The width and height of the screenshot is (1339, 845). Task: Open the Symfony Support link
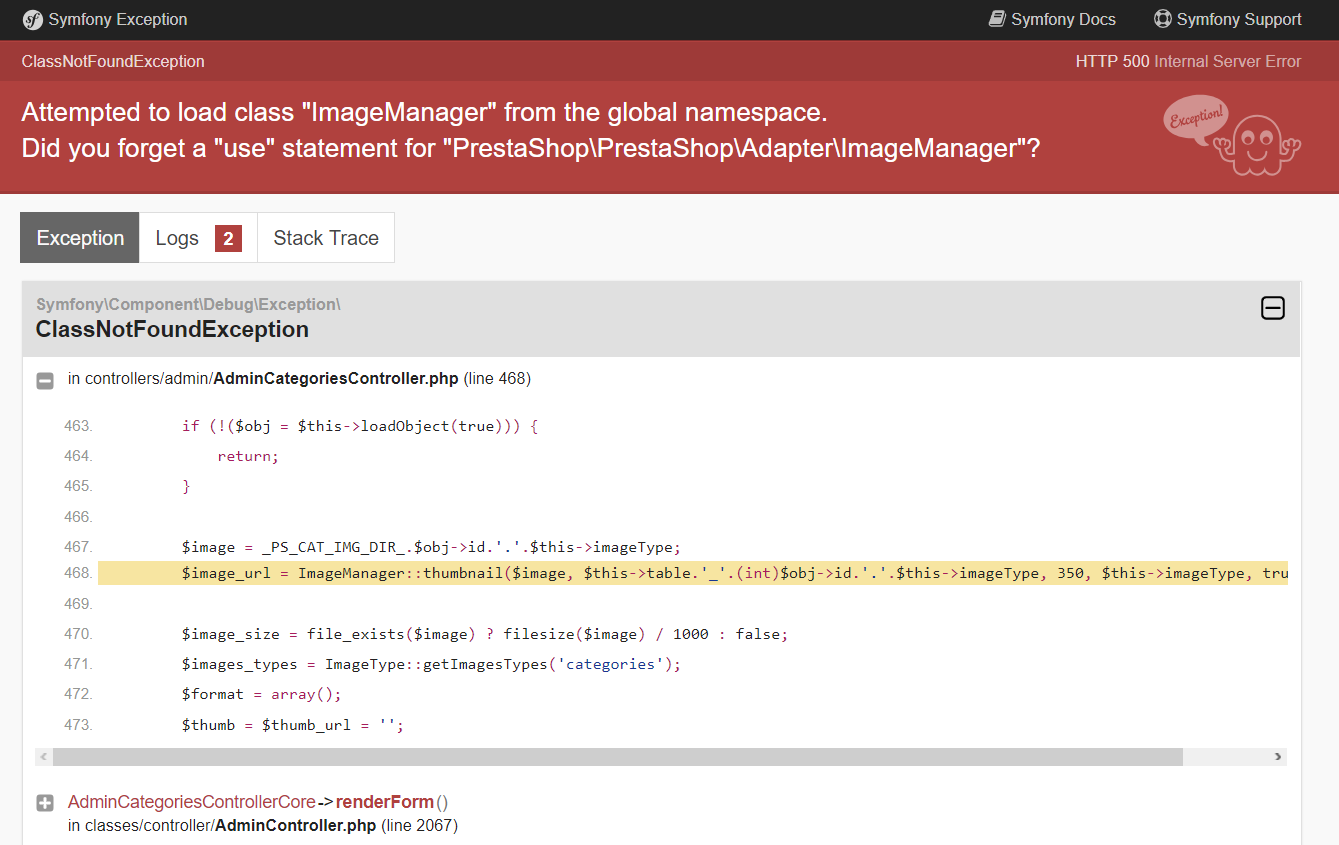[x=1228, y=19]
